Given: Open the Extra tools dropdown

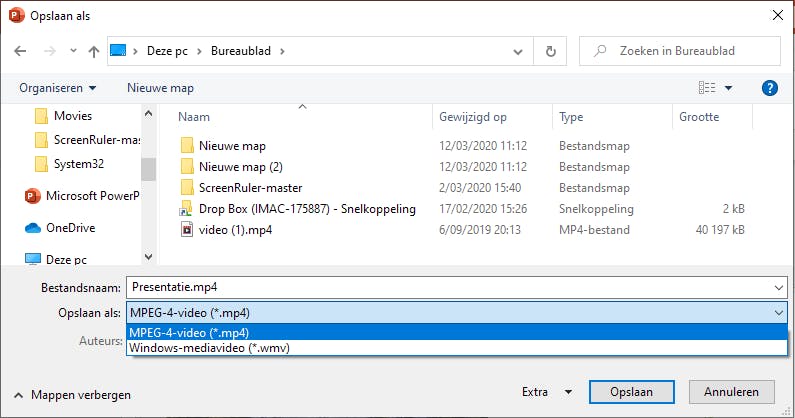Looking at the screenshot, I should 546,392.
